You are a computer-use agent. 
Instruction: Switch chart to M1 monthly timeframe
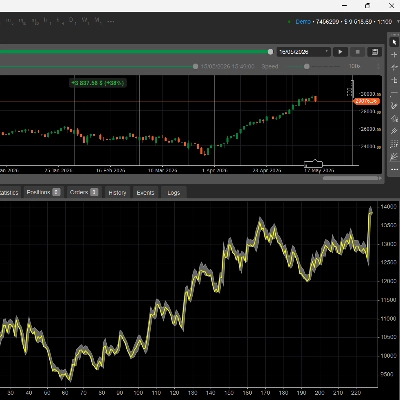[98, 21]
